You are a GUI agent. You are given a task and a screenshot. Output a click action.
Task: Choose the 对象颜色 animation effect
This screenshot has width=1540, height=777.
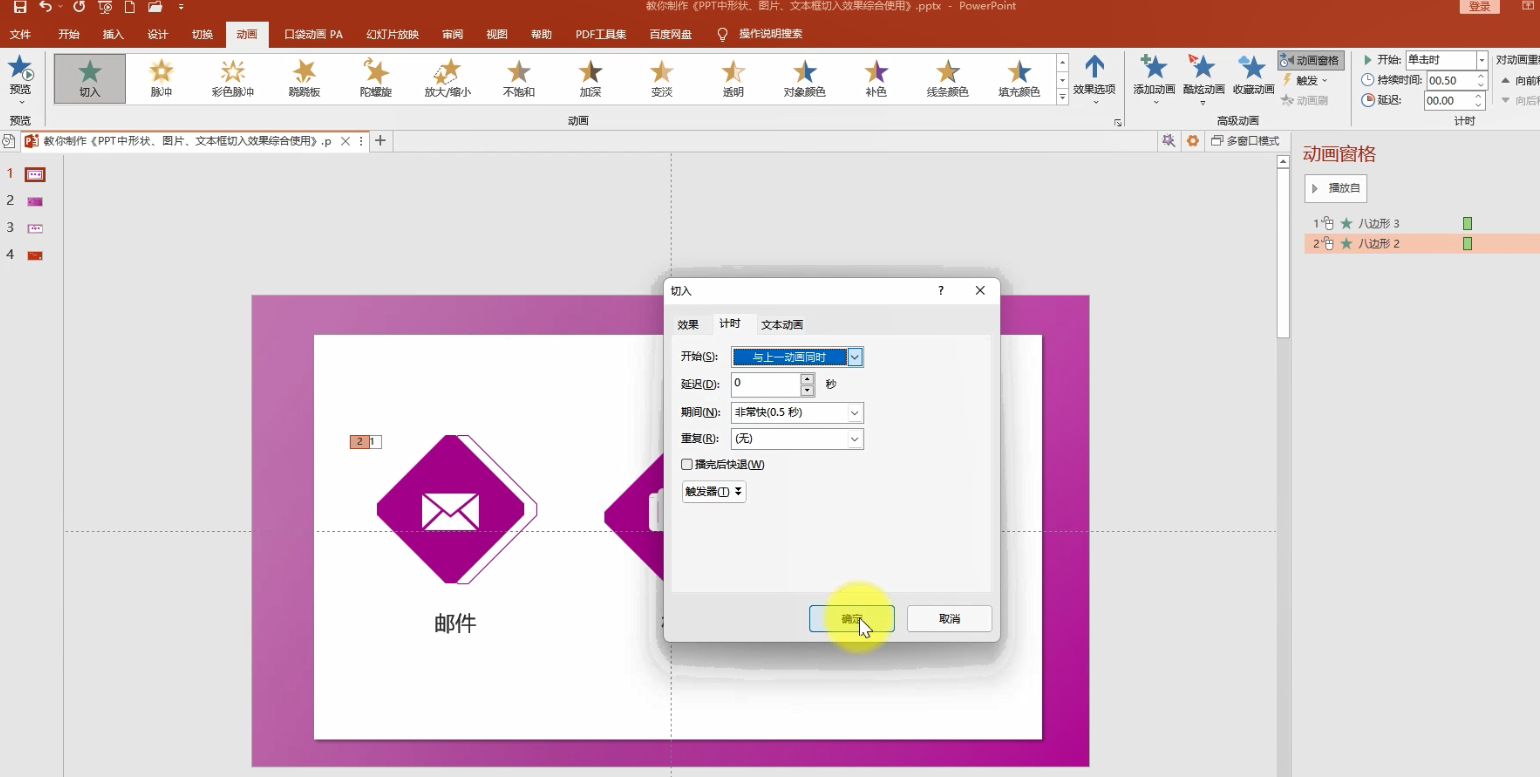tap(804, 78)
